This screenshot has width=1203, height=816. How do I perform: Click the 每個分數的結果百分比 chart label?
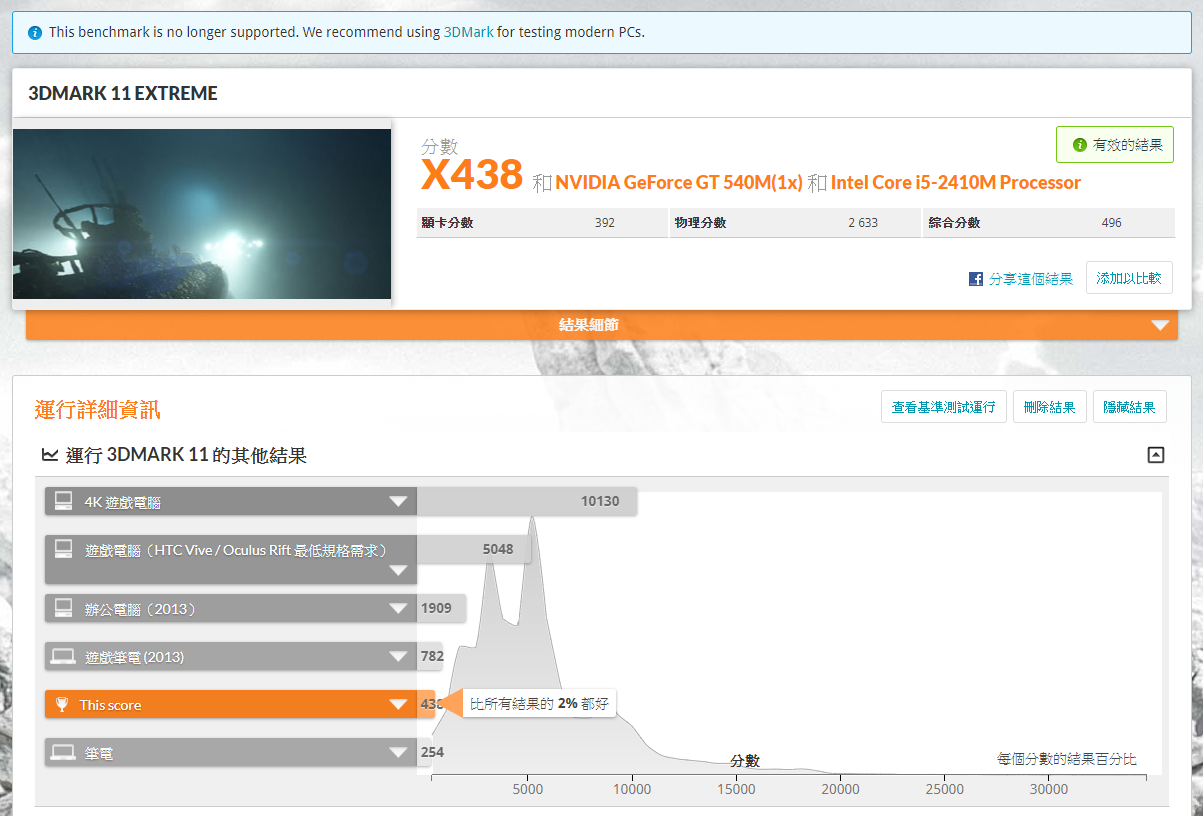1066,759
